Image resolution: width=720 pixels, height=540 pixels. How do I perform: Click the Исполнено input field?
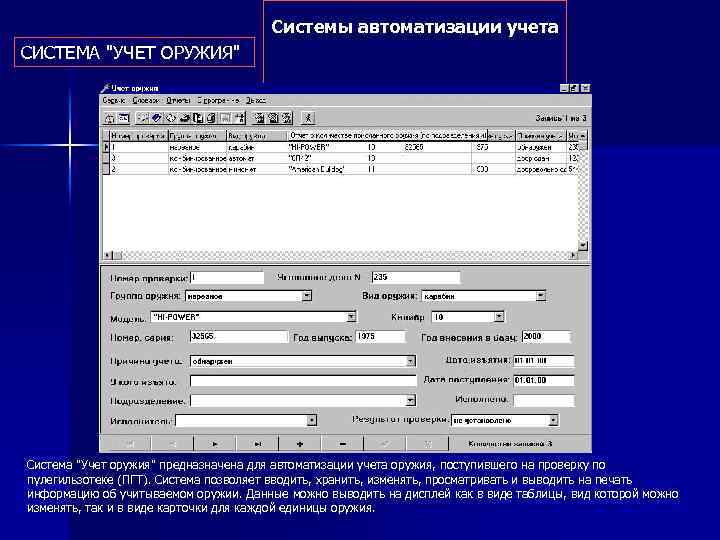pyautogui.click(x=543, y=400)
